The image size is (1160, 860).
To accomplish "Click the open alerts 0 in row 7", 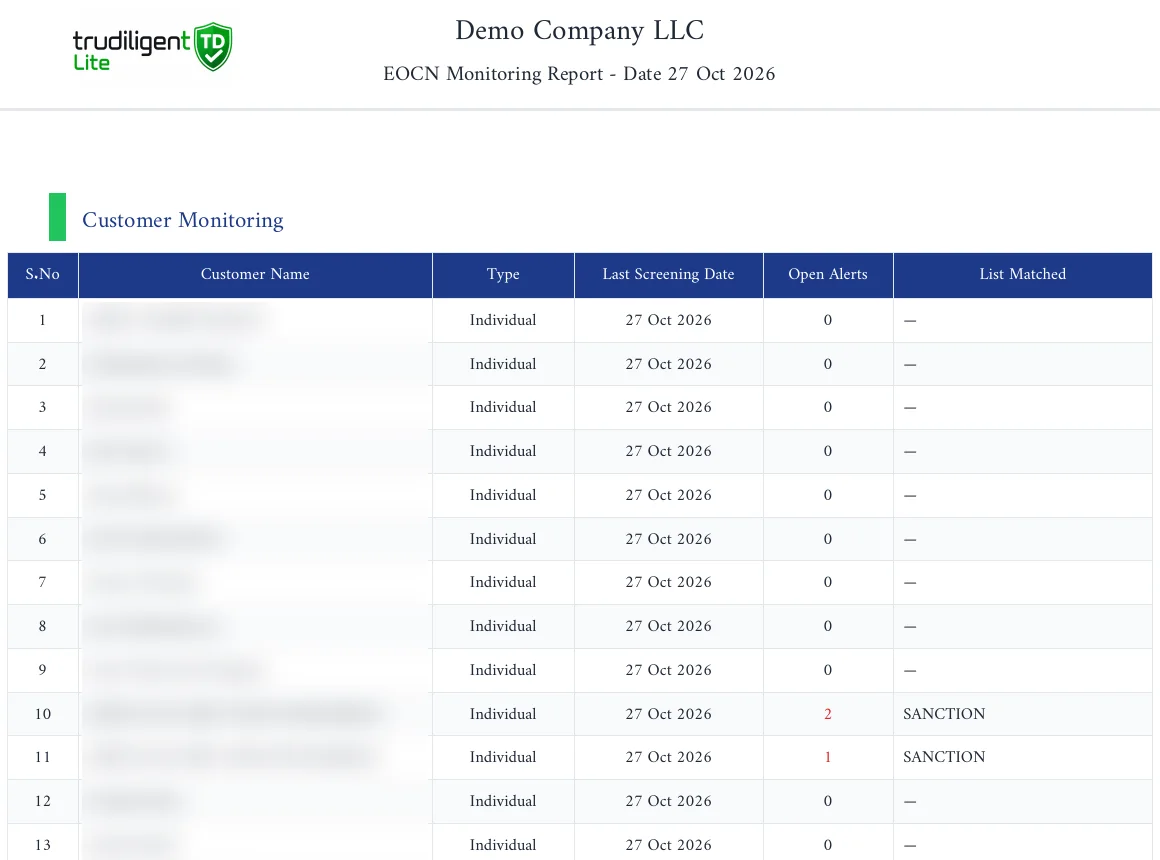I will pos(828,582).
